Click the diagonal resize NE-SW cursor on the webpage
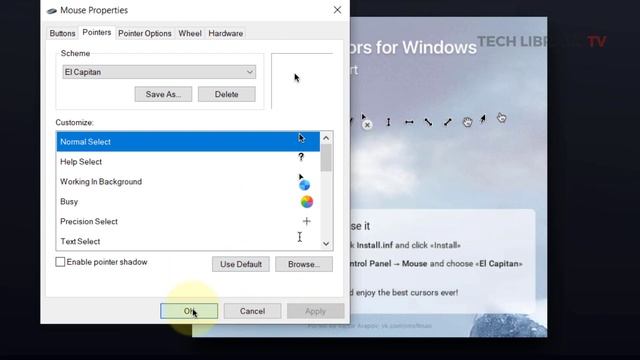The image size is (640, 360). [x=448, y=122]
